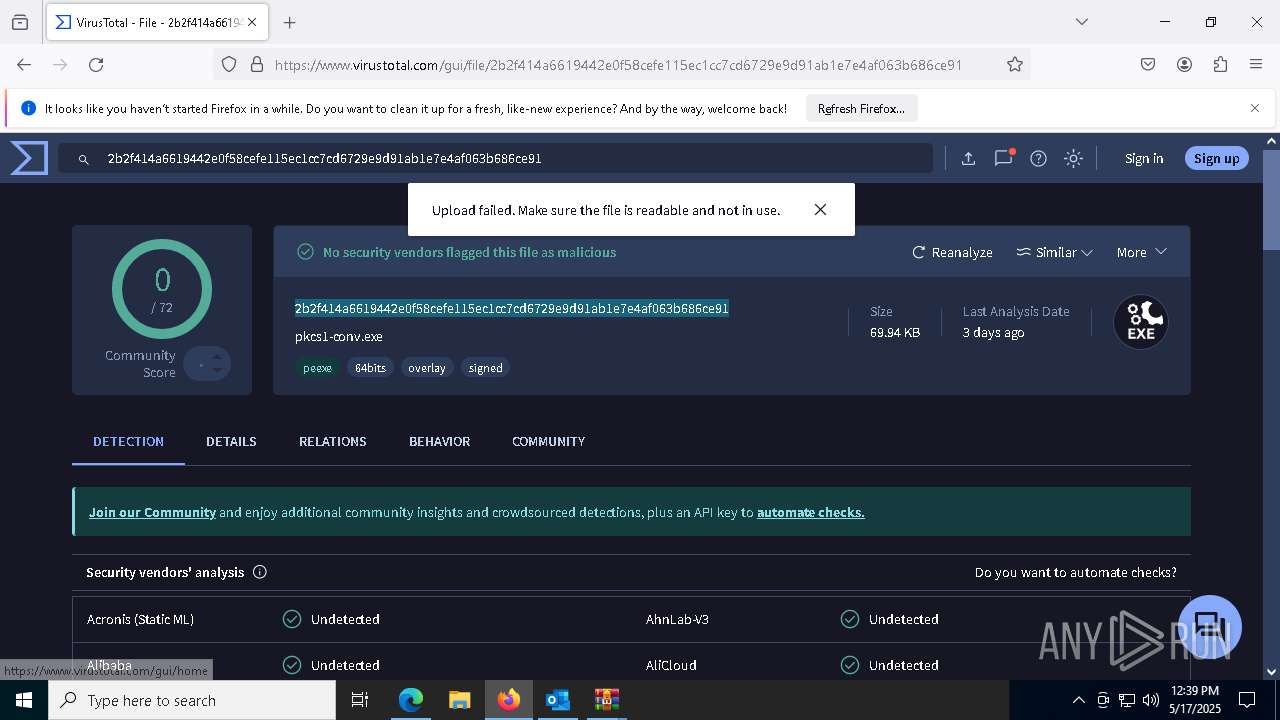Screen dimensions: 1280x720
Task: Open the help question mark icon
Action: [1038, 158]
